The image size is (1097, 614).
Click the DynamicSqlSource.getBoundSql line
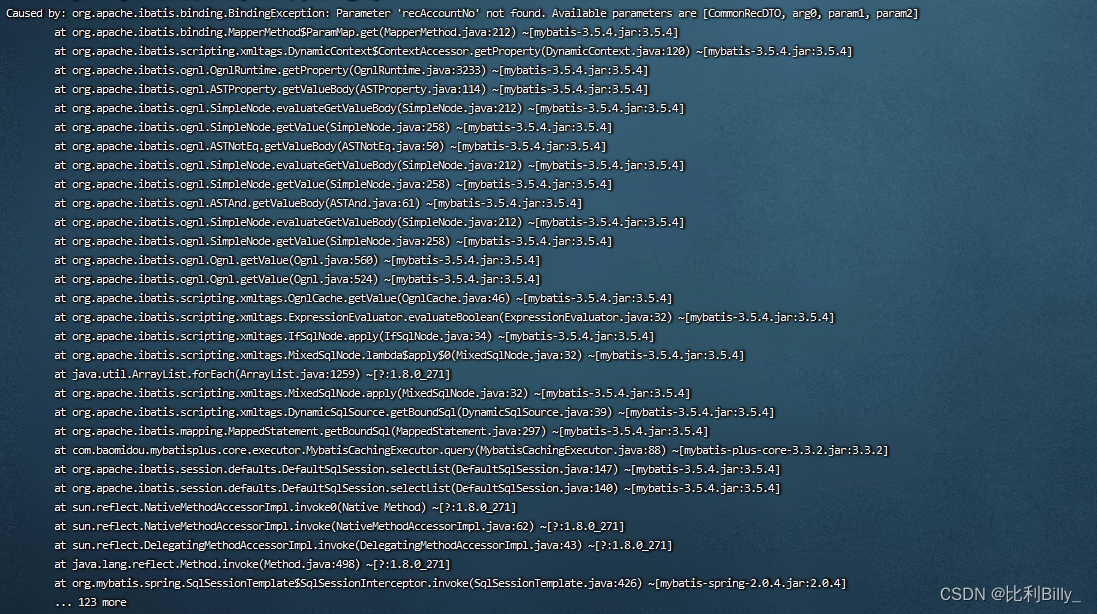click(x=414, y=412)
